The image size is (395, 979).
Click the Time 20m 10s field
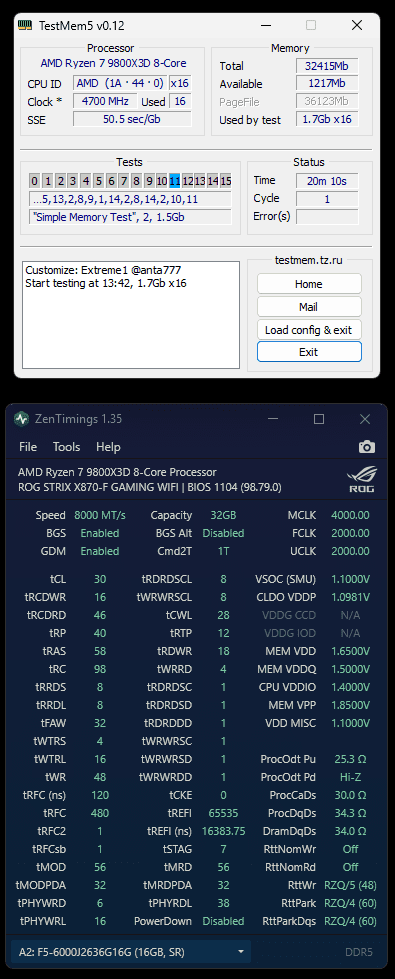pos(327,181)
